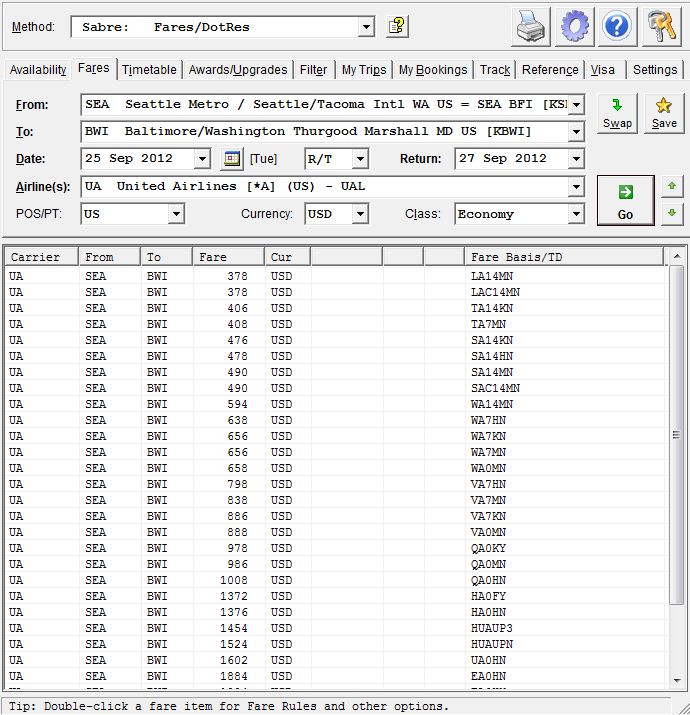Click the green up arrow button
The image size is (690, 715).
672,187
